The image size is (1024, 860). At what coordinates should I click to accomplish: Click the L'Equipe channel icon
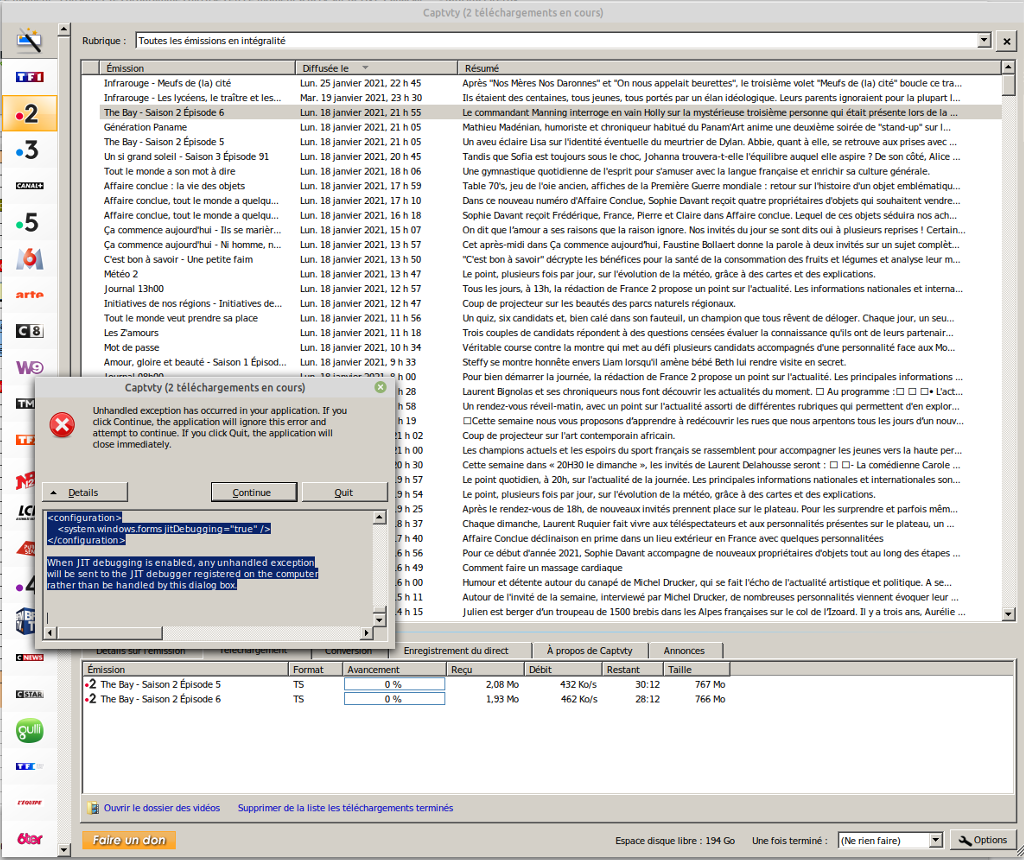[x=29, y=803]
